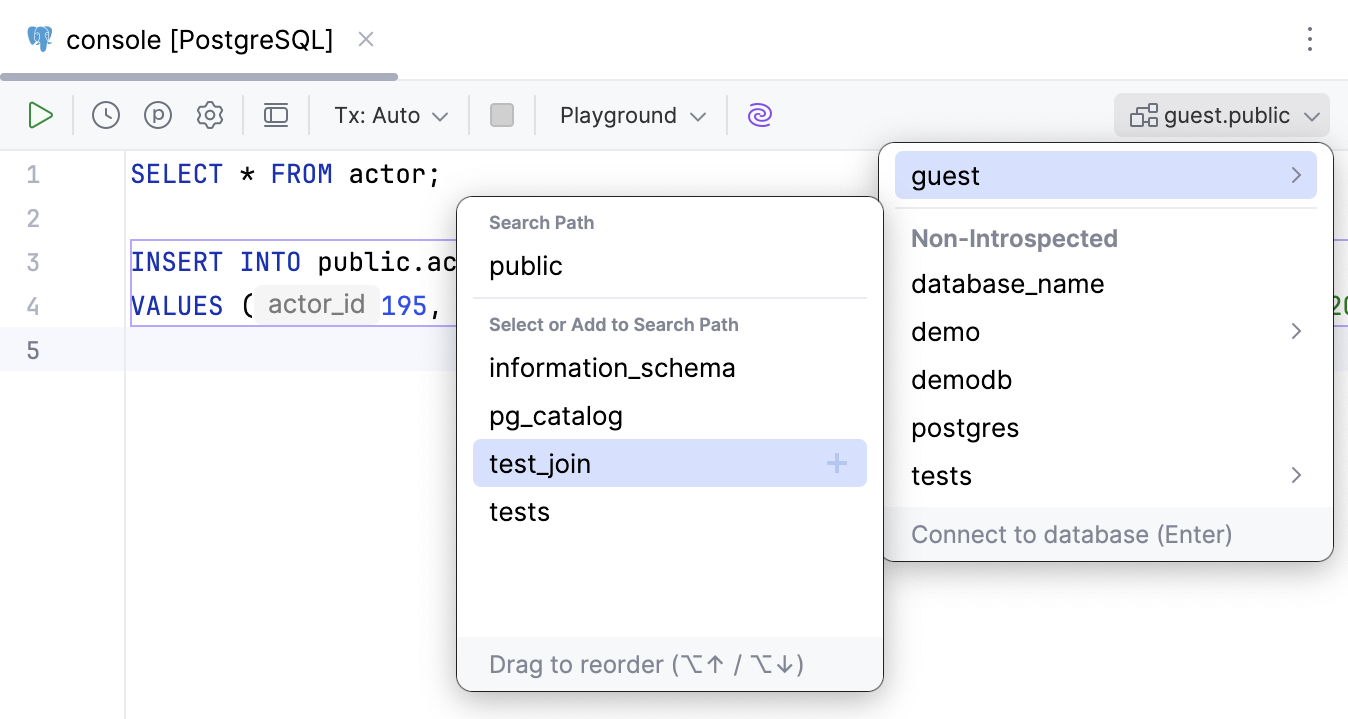1348x719 pixels.
Task: Click the PostgreSQL elephant icon
Action: [x=39, y=39]
